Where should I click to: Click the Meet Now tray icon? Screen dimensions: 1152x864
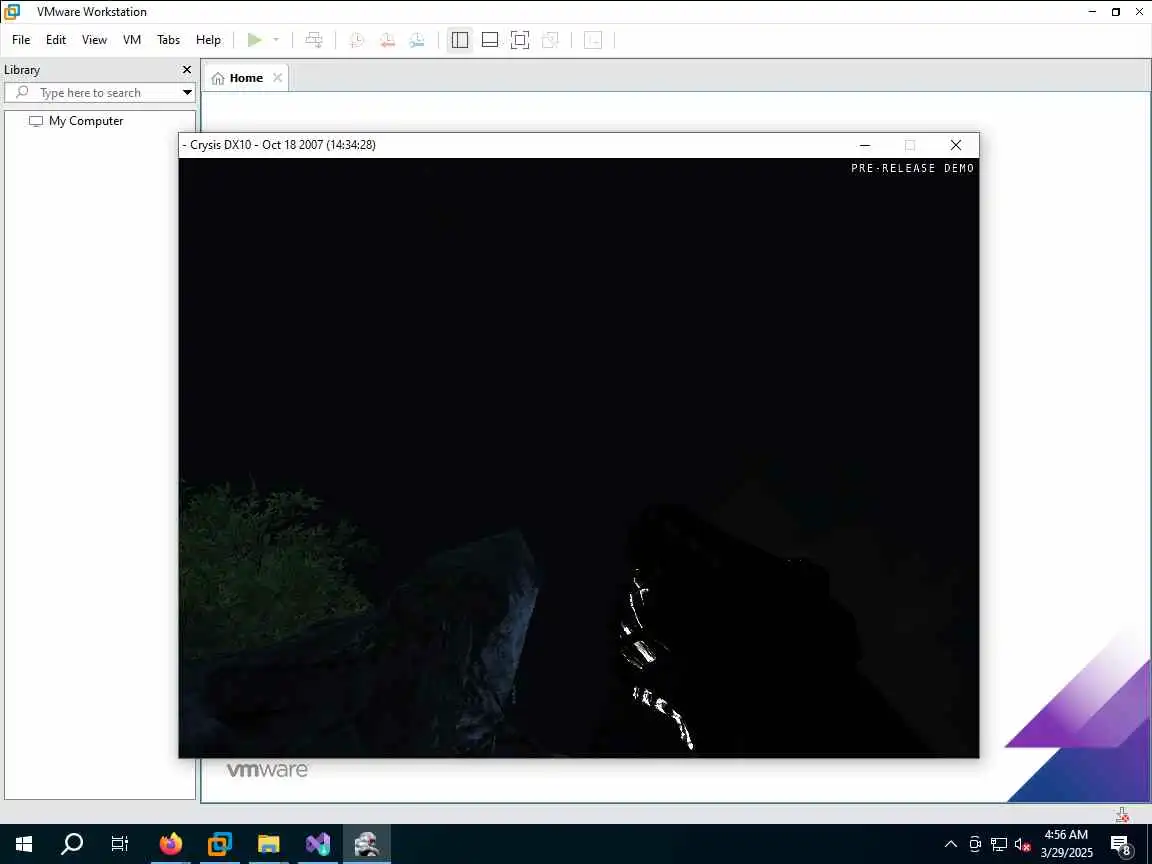pos(975,843)
